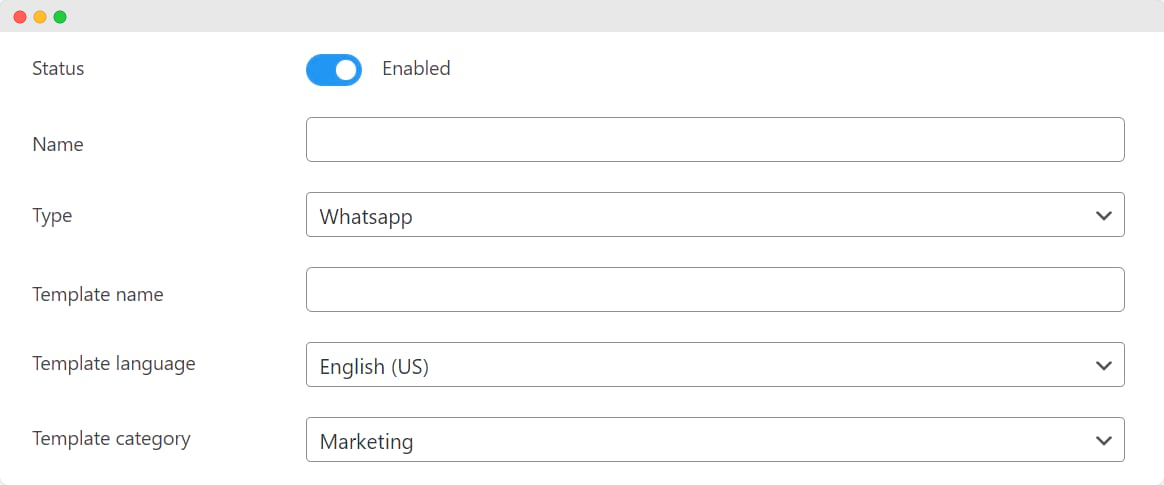Click the Template category label
Screen dimensions: 1164x485
[111, 439]
